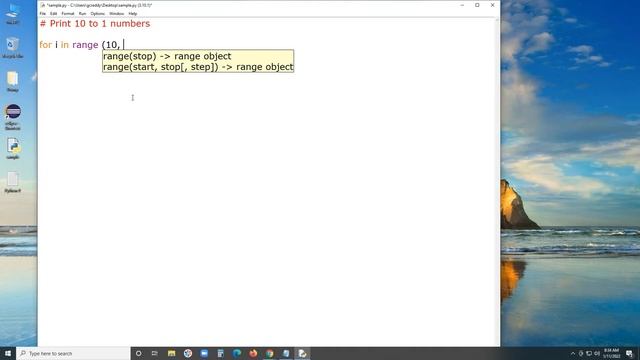The height and width of the screenshot is (360, 640).
Task: Click the 'range(start, stop[, step])' calltip line
Action: coord(198,67)
